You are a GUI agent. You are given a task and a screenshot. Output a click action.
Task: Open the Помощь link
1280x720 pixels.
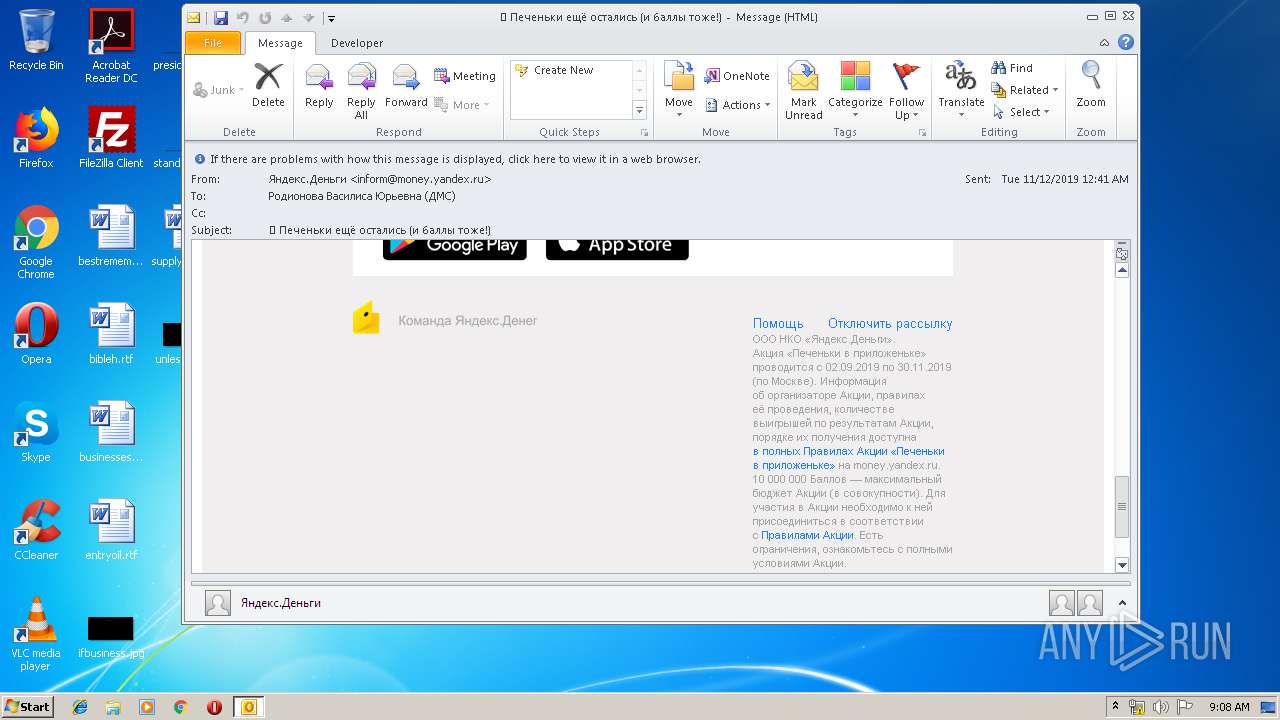(x=778, y=324)
